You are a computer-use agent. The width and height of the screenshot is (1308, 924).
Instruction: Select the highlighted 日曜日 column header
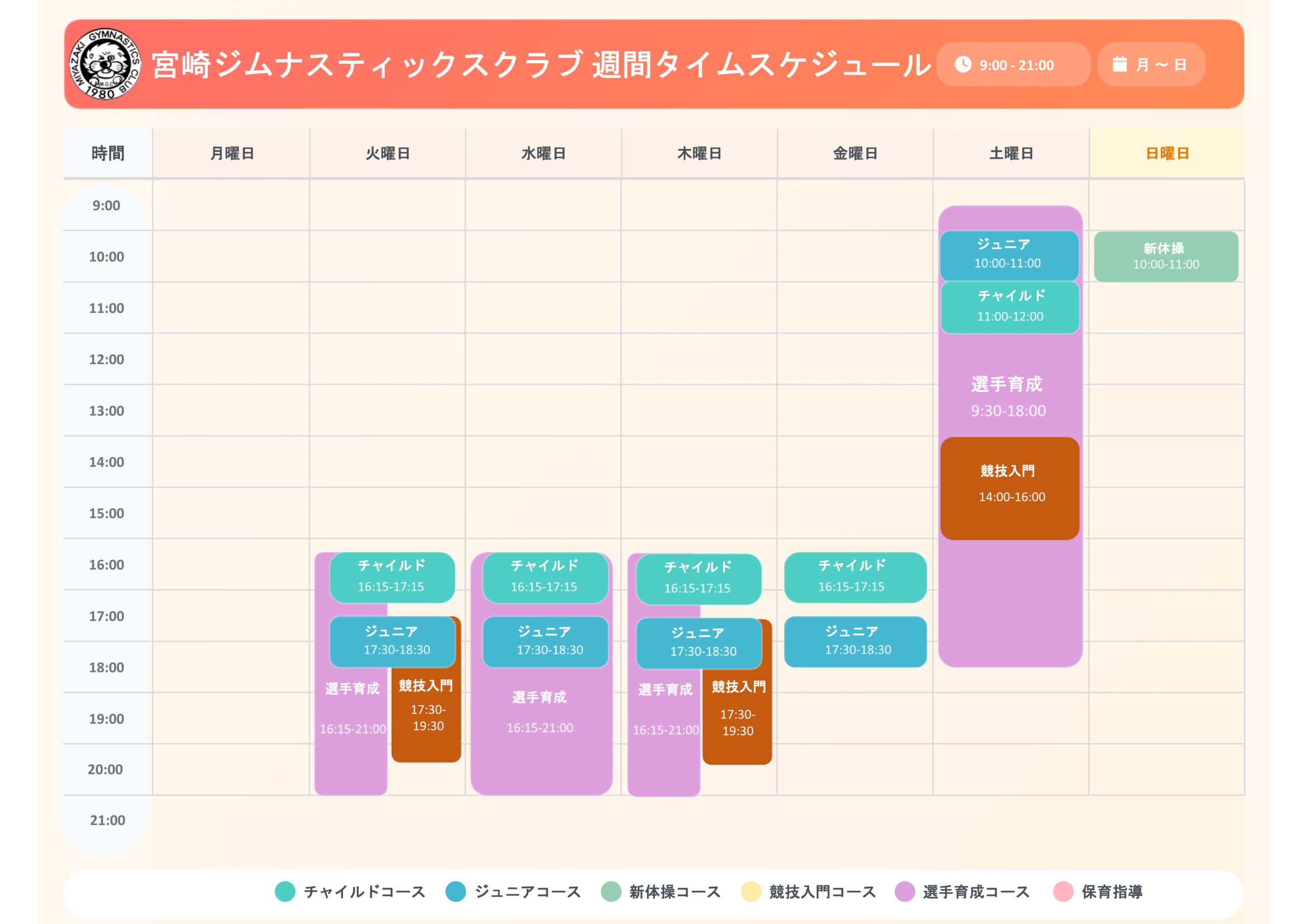click(1166, 153)
